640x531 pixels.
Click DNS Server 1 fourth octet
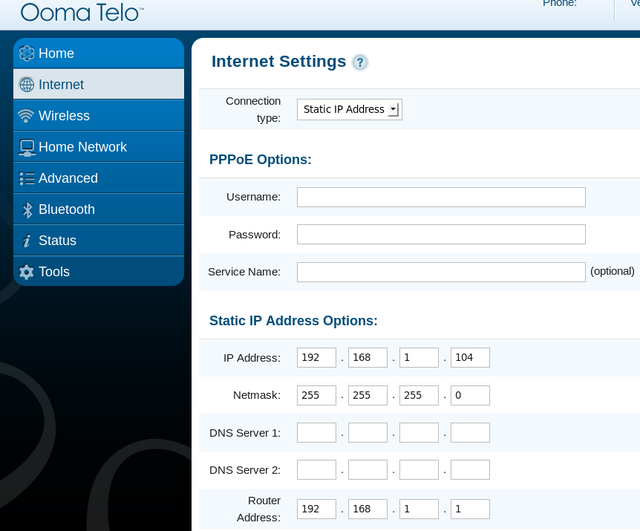click(470, 433)
